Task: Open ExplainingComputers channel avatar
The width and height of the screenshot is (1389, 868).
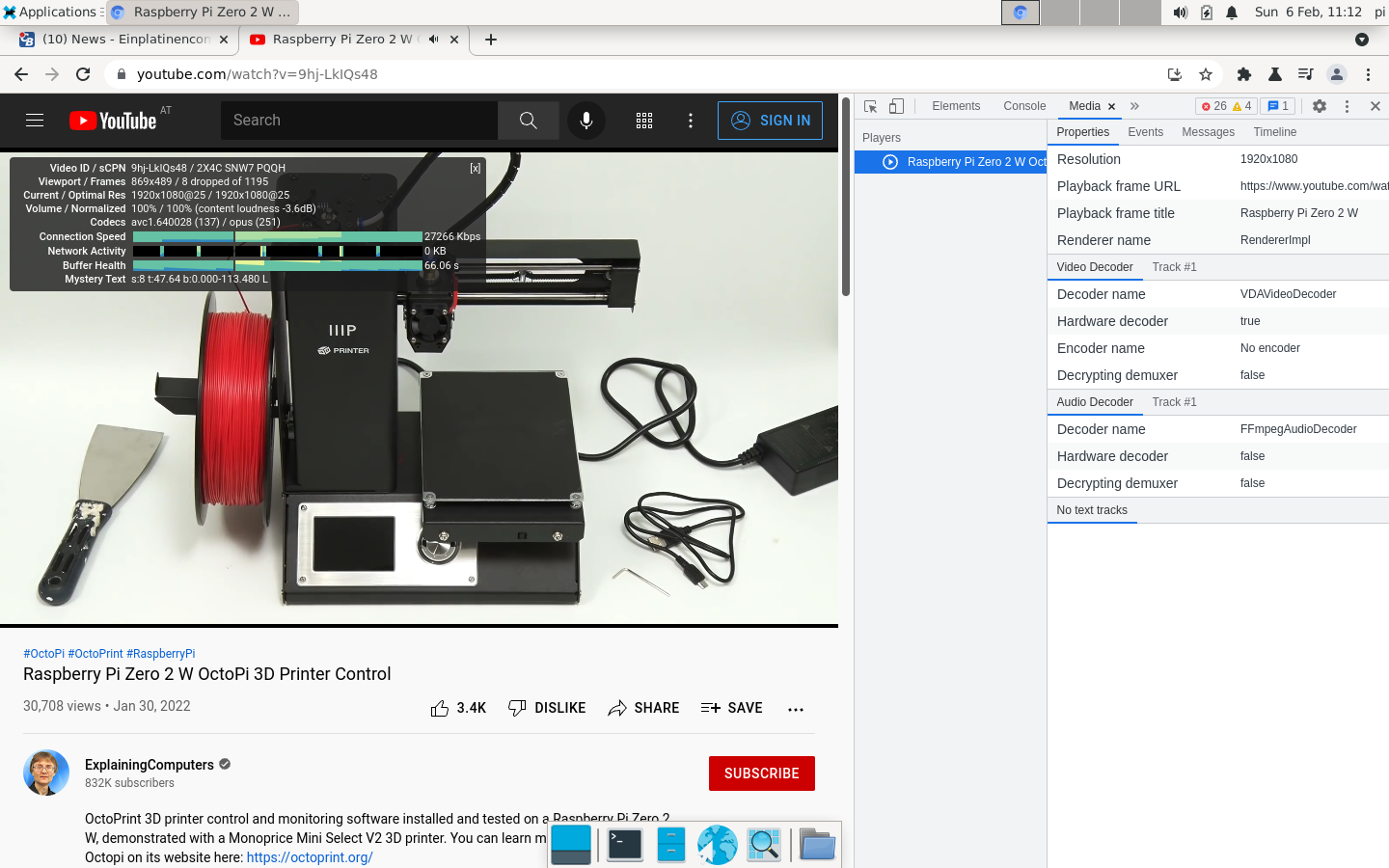Action: point(46,773)
